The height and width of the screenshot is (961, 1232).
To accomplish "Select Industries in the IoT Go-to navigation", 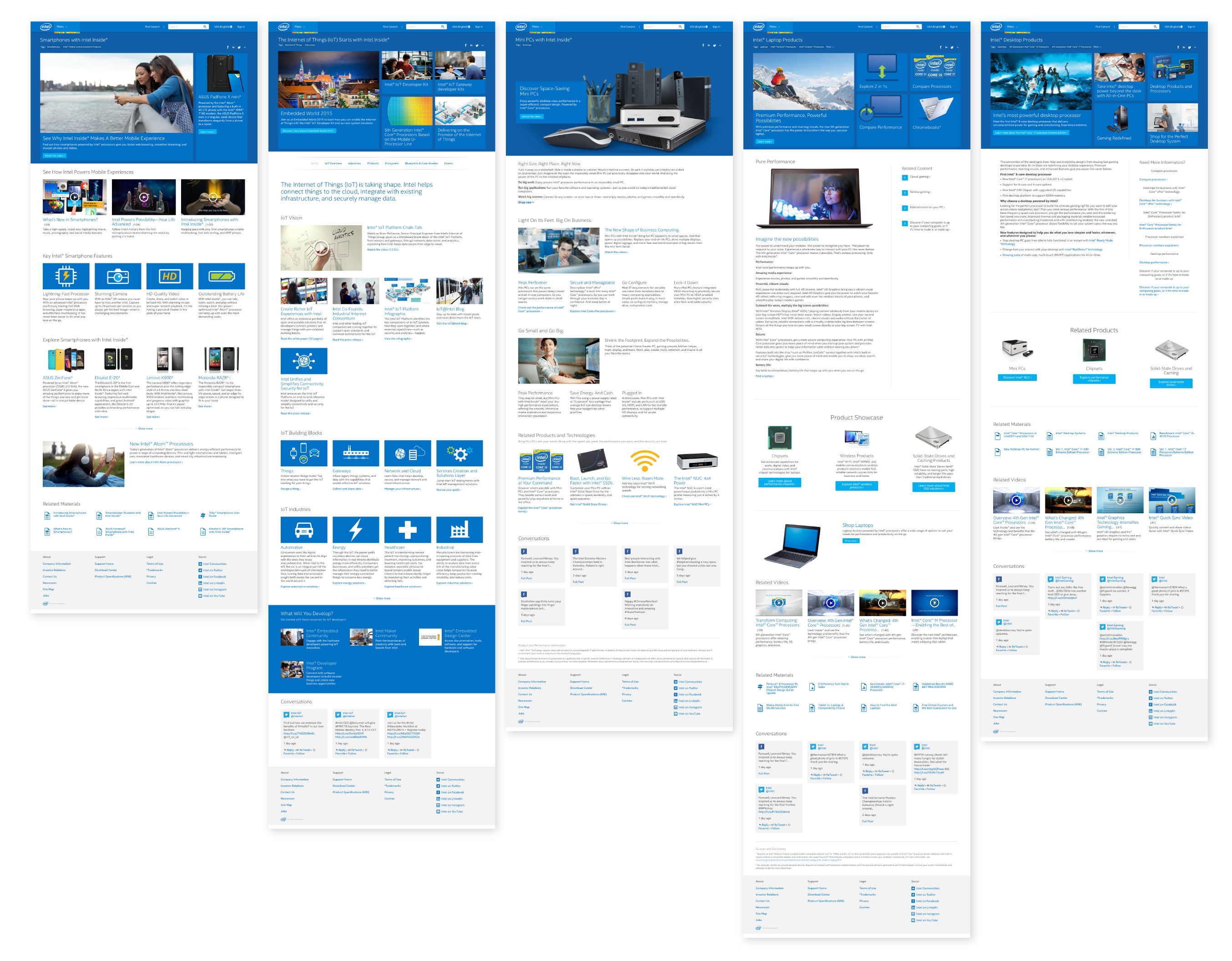I will 354,163.
